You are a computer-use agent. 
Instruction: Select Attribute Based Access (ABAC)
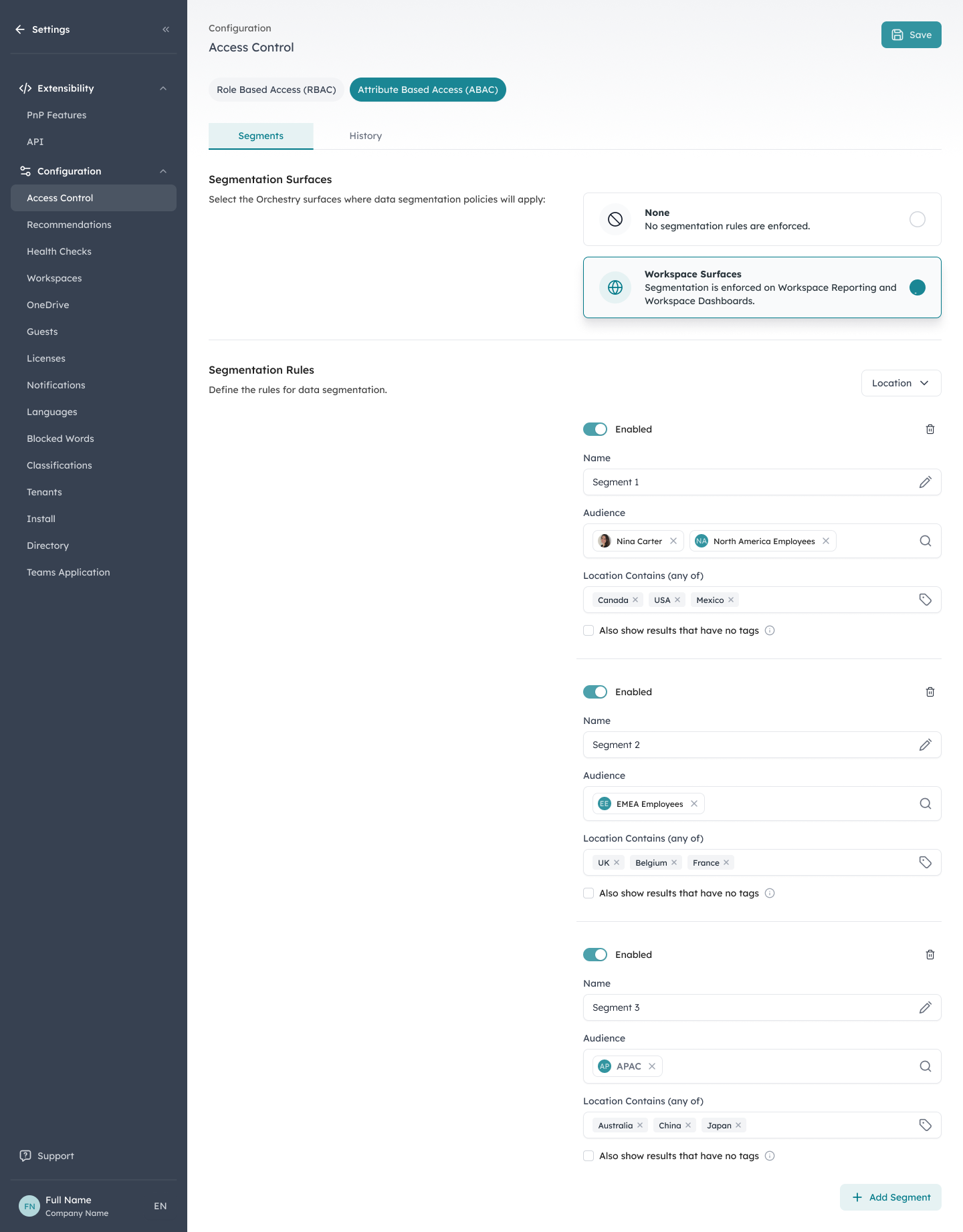coord(428,90)
